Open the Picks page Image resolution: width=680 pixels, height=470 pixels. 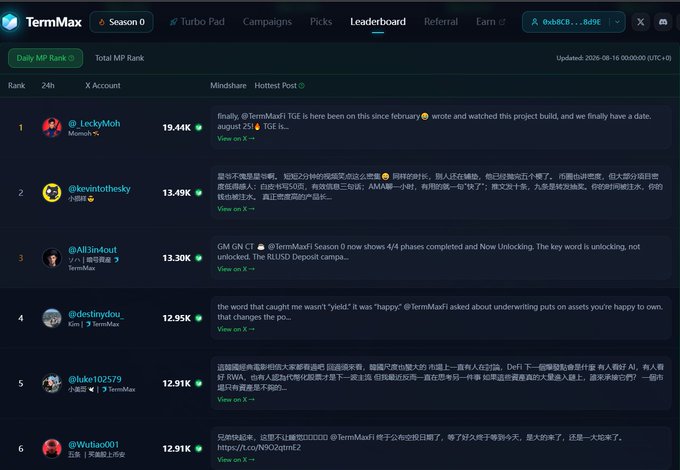point(321,22)
